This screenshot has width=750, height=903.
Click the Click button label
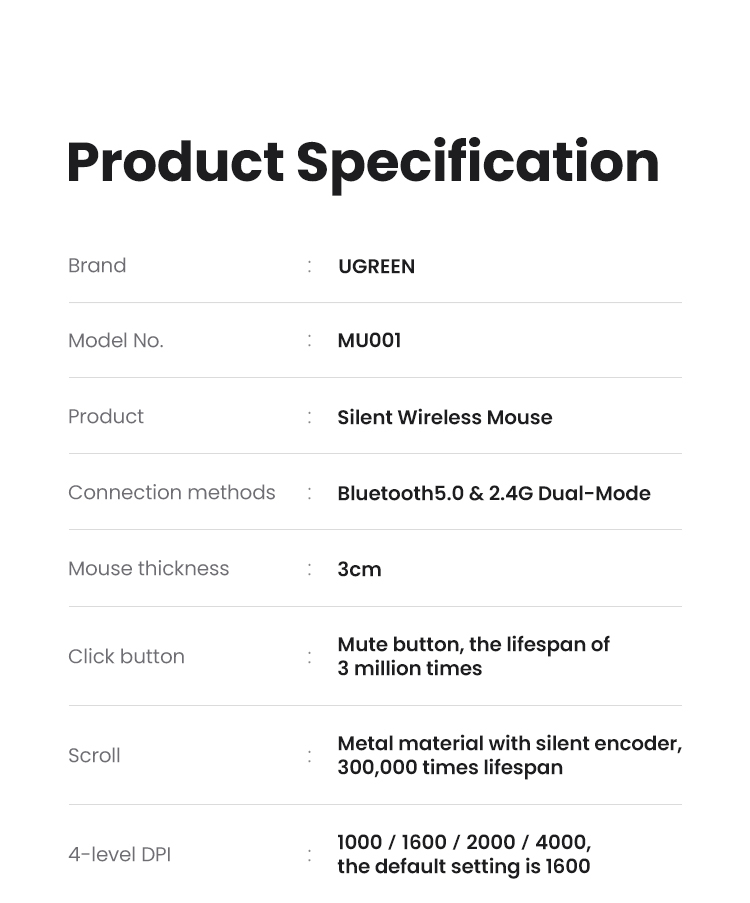pos(126,657)
